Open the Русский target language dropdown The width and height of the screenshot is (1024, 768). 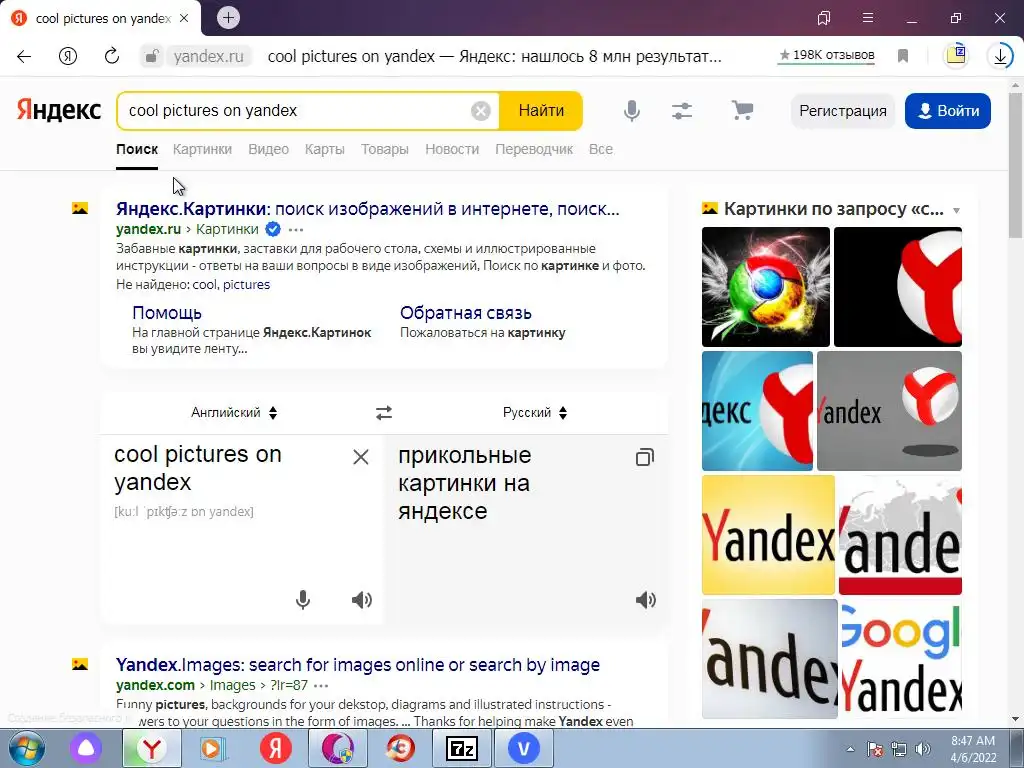click(x=535, y=413)
